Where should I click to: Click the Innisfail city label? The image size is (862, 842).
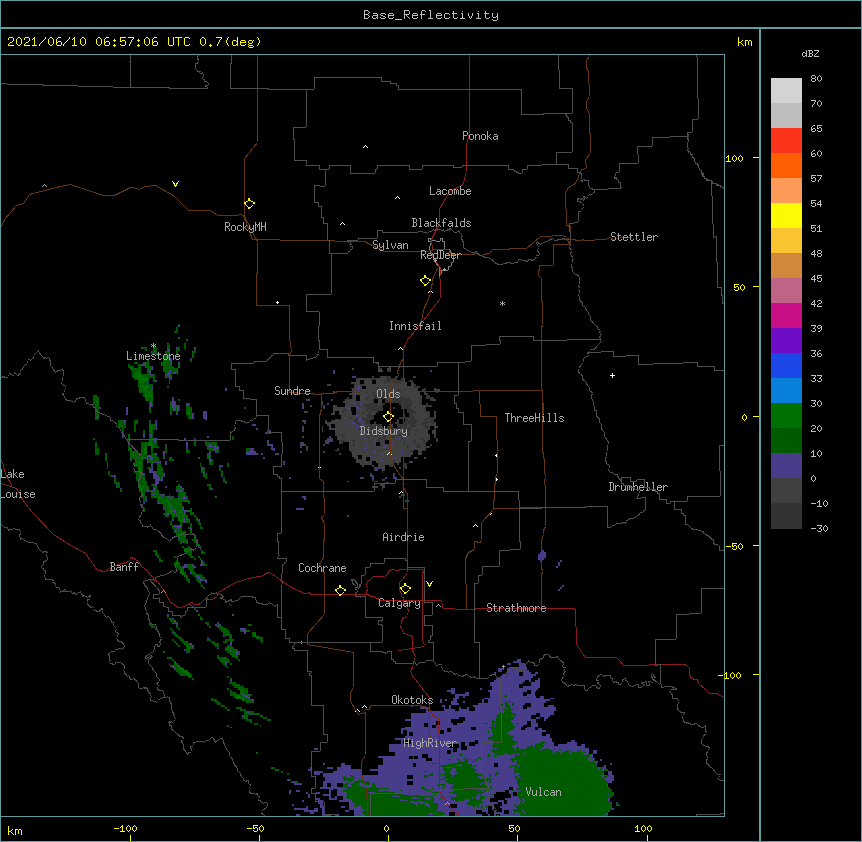click(415, 326)
